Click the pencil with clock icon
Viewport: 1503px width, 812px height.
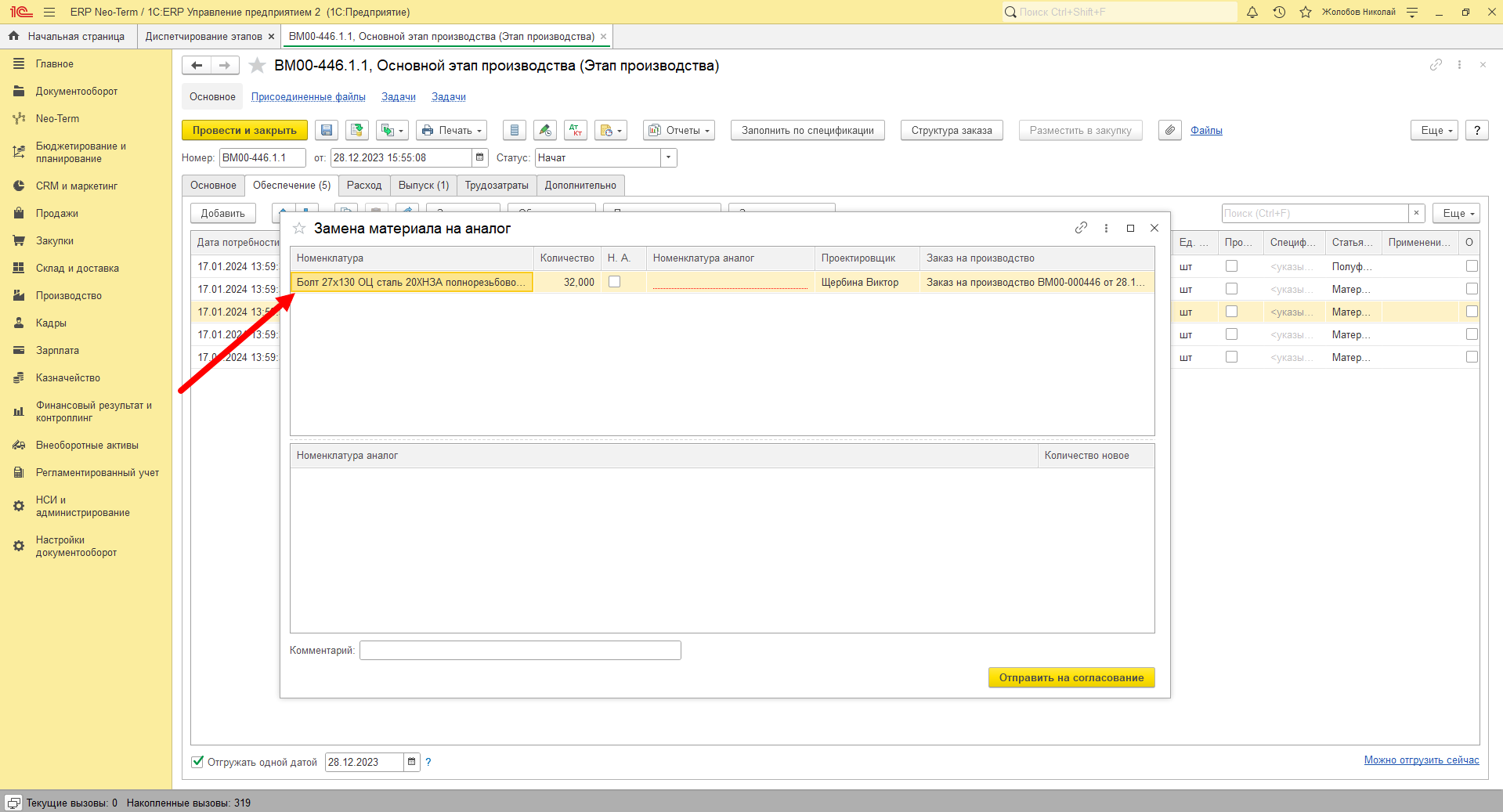[545, 130]
